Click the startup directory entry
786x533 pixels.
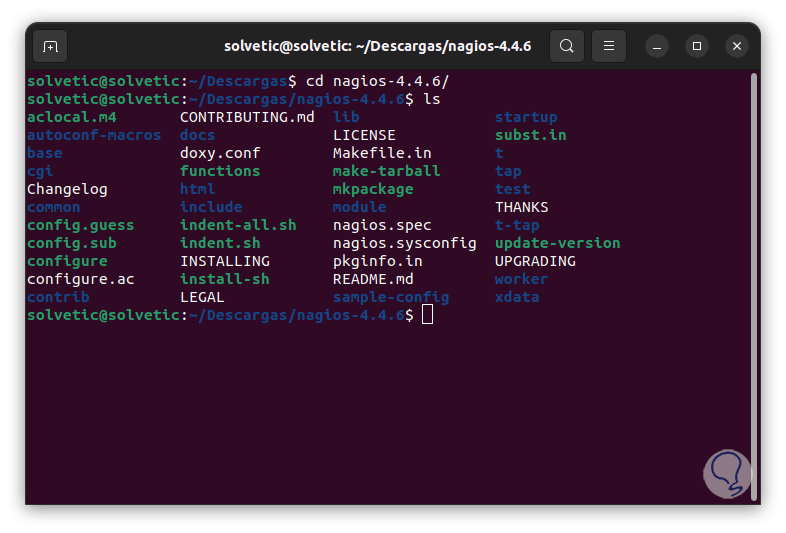click(x=526, y=117)
